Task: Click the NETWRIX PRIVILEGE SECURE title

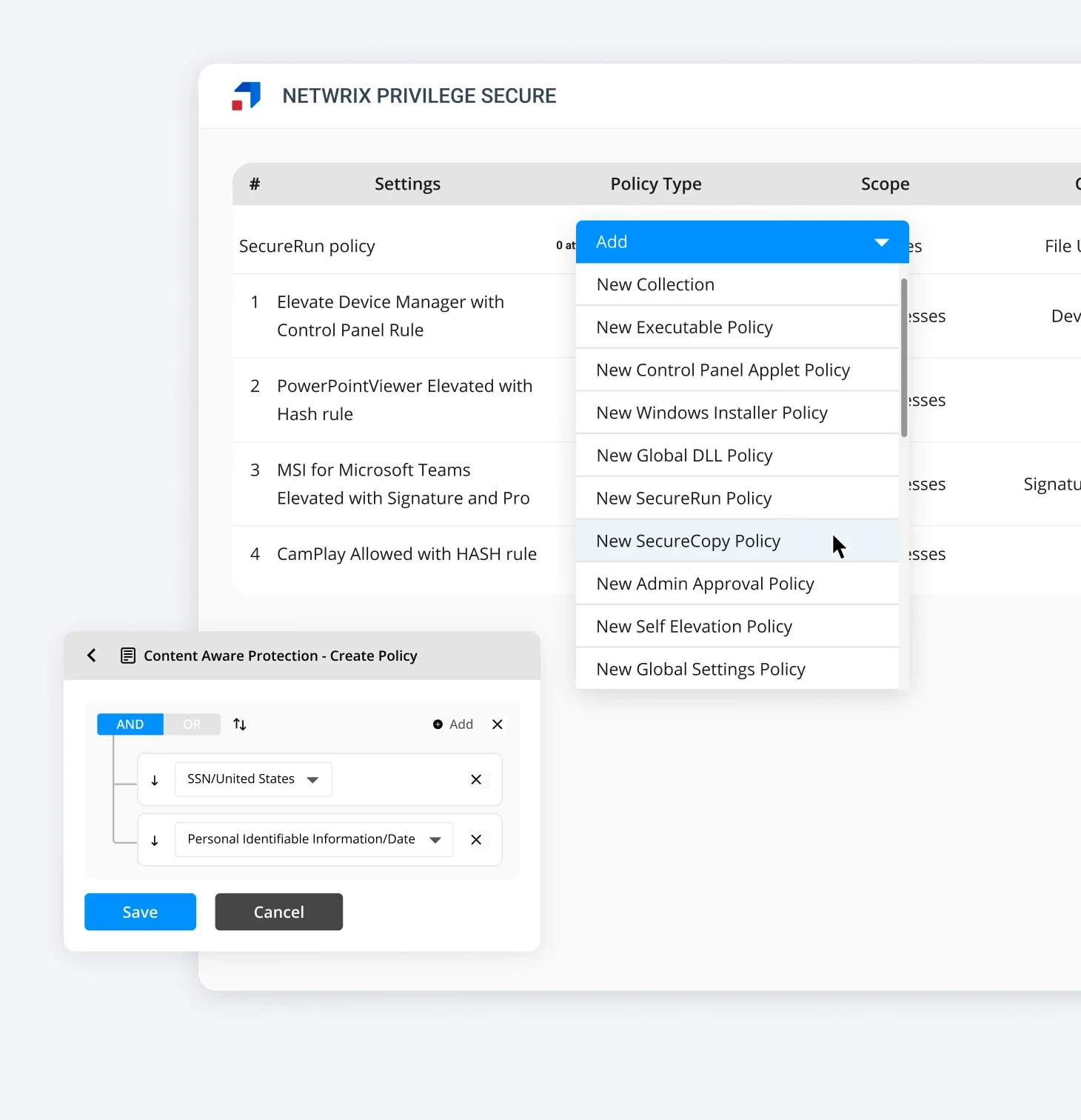Action: coord(419,96)
